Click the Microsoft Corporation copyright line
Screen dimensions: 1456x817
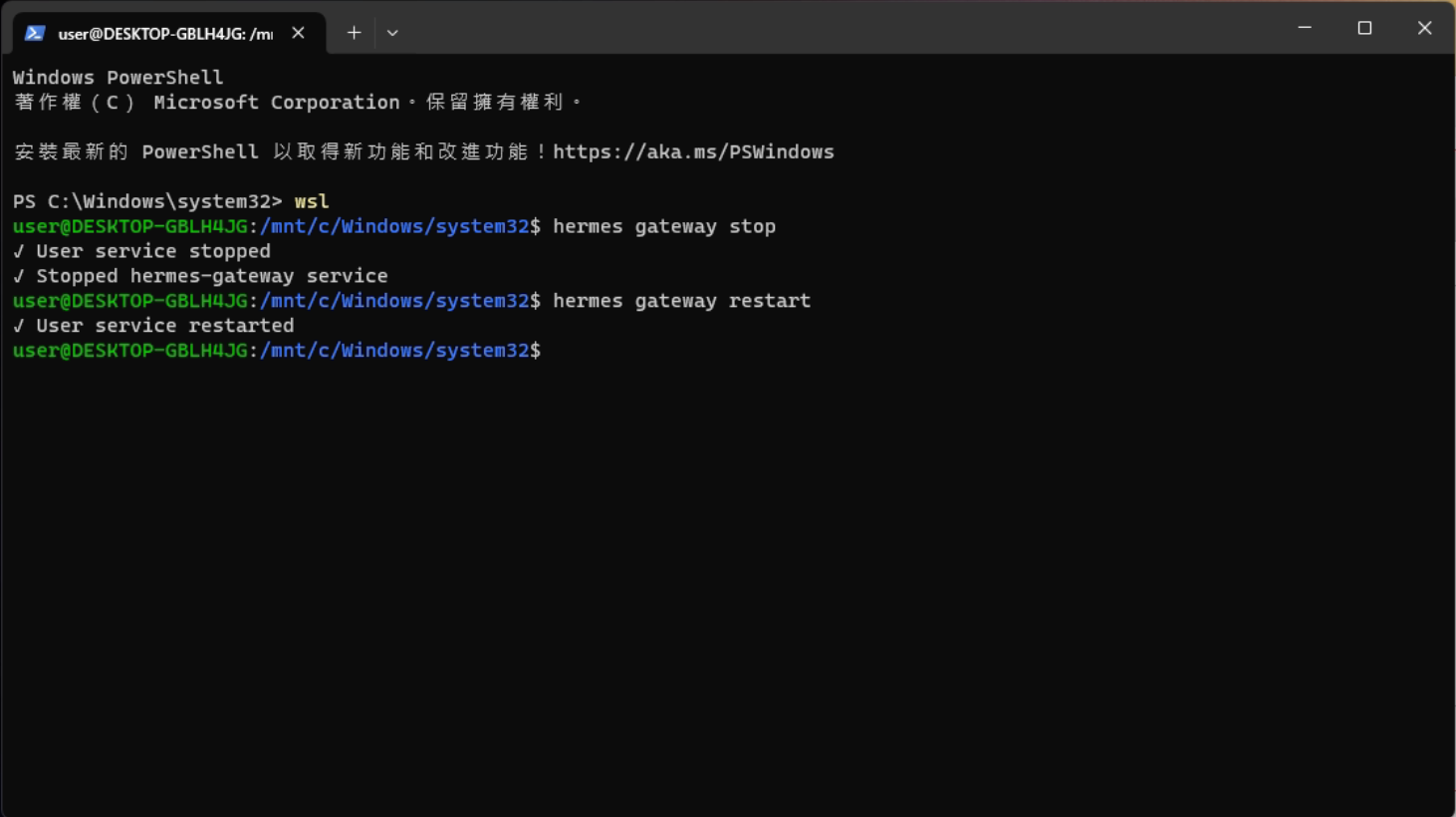click(297, 102)
